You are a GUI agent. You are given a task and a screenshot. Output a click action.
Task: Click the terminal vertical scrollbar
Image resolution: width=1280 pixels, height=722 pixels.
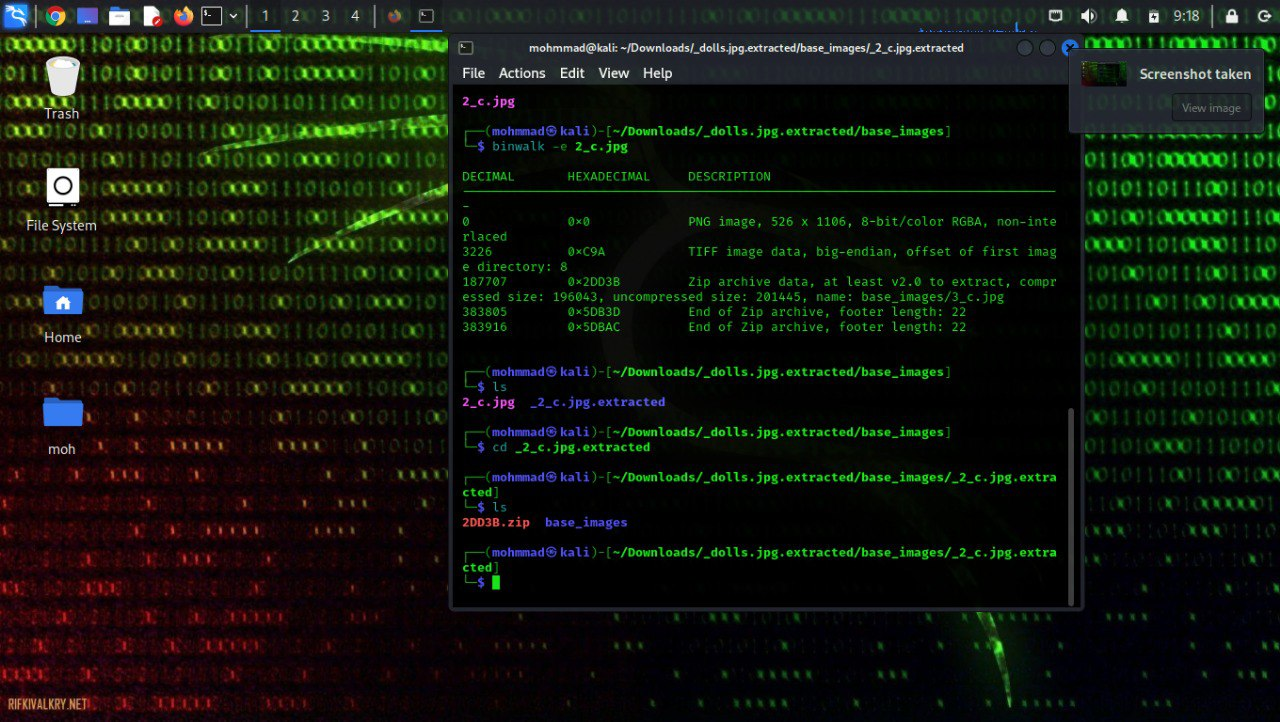(1071, 505)
